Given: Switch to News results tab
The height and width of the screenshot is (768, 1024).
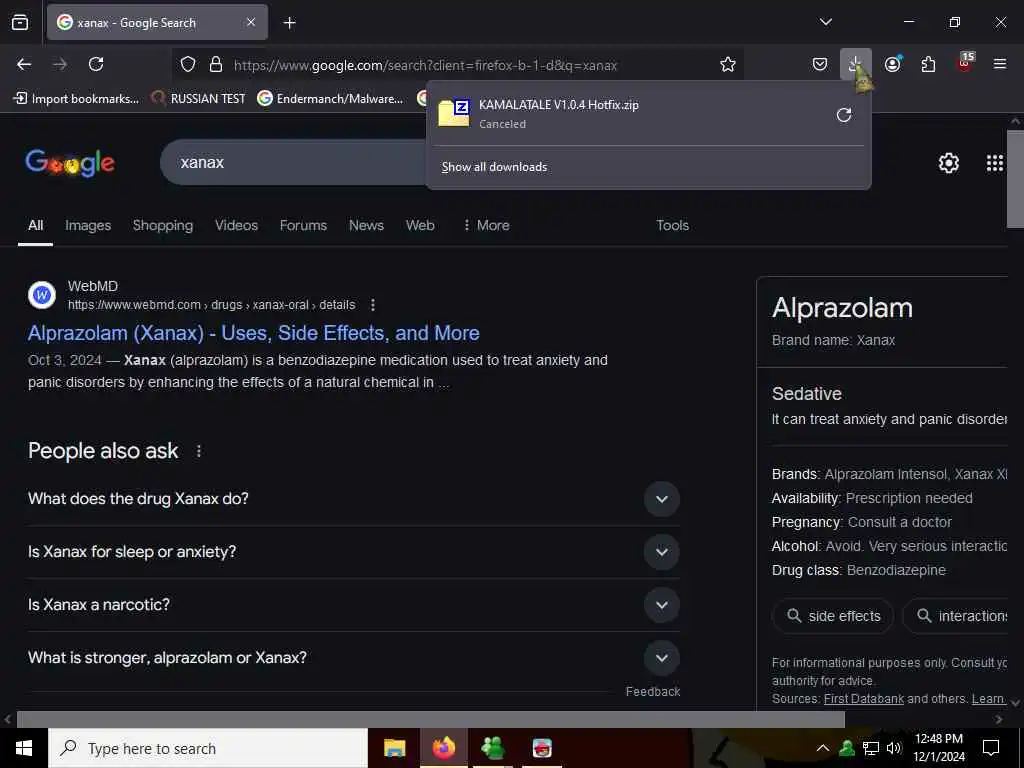Looking at the screenshot, I should 366,225.
